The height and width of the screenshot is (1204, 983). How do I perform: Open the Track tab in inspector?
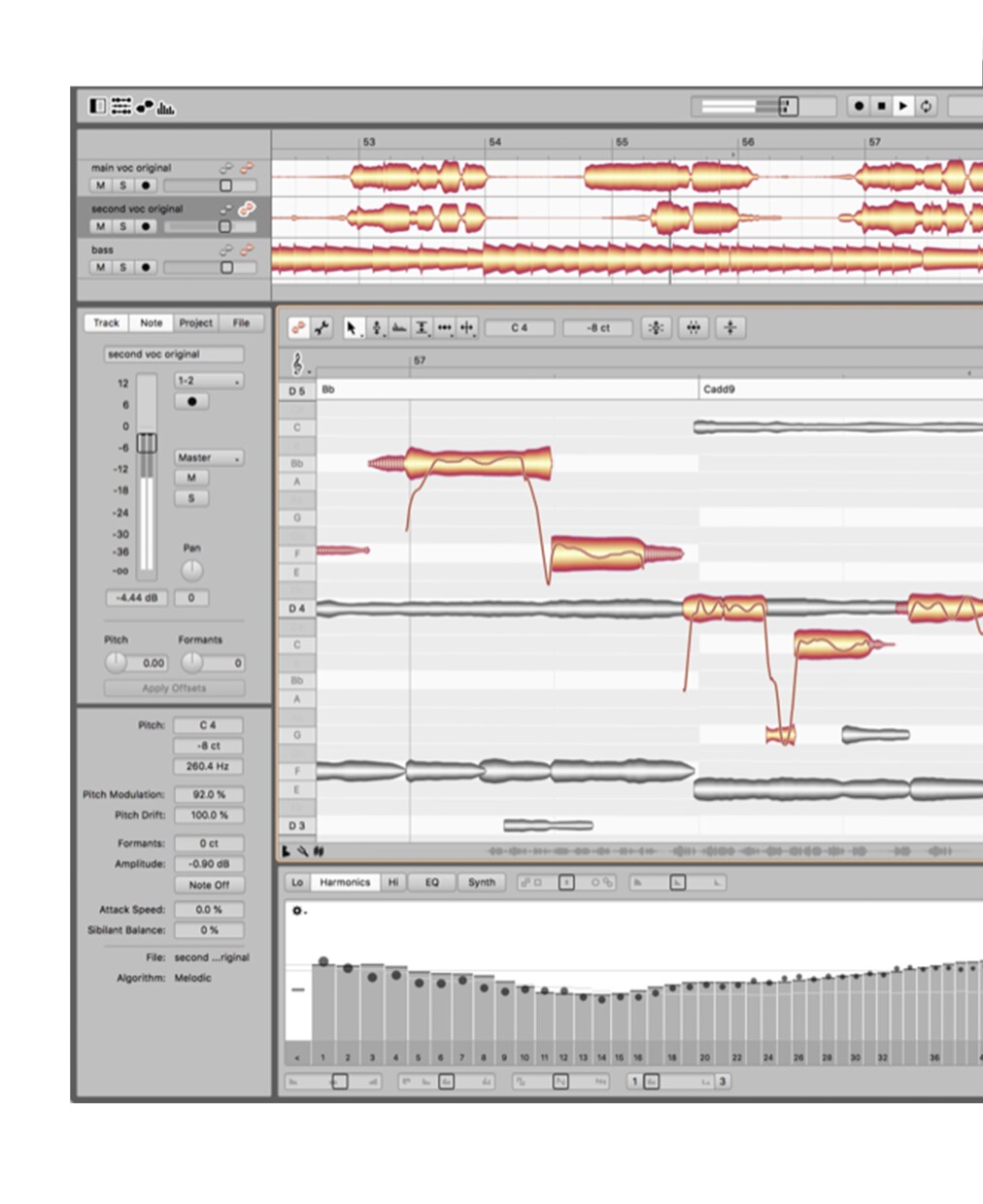coord(107,322)
